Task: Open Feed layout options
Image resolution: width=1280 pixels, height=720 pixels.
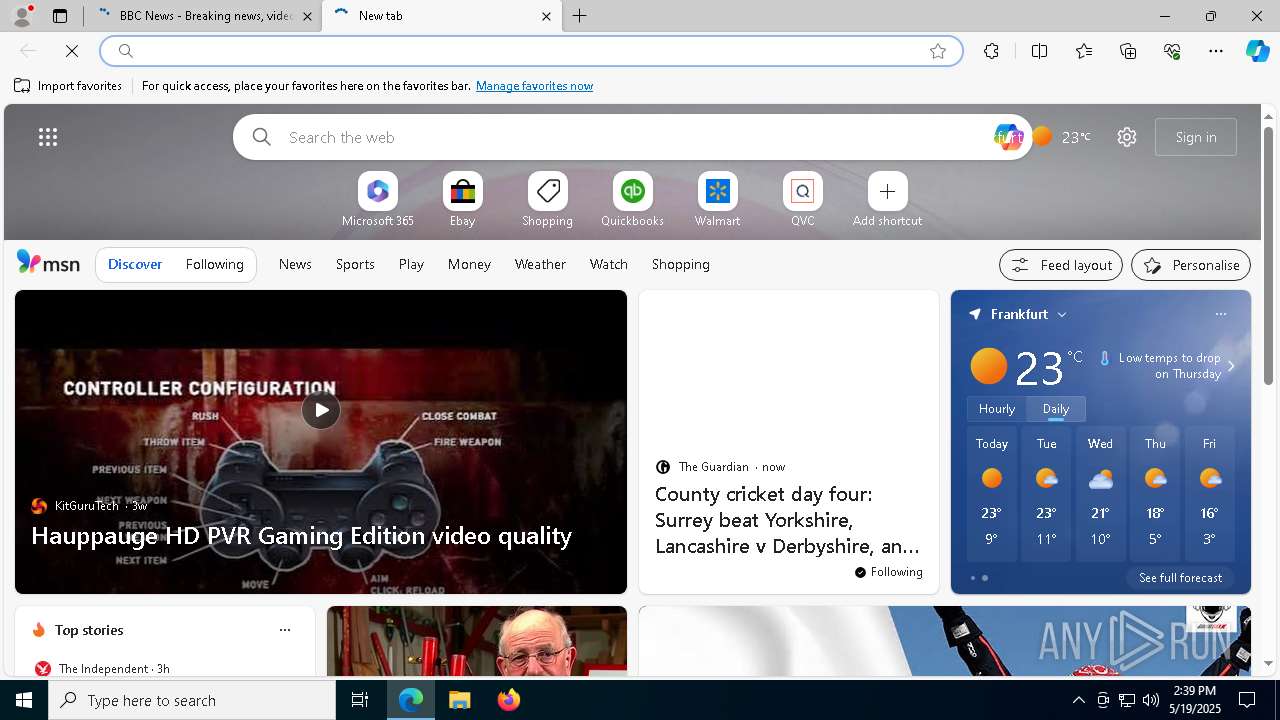Action: (1061, 265)
